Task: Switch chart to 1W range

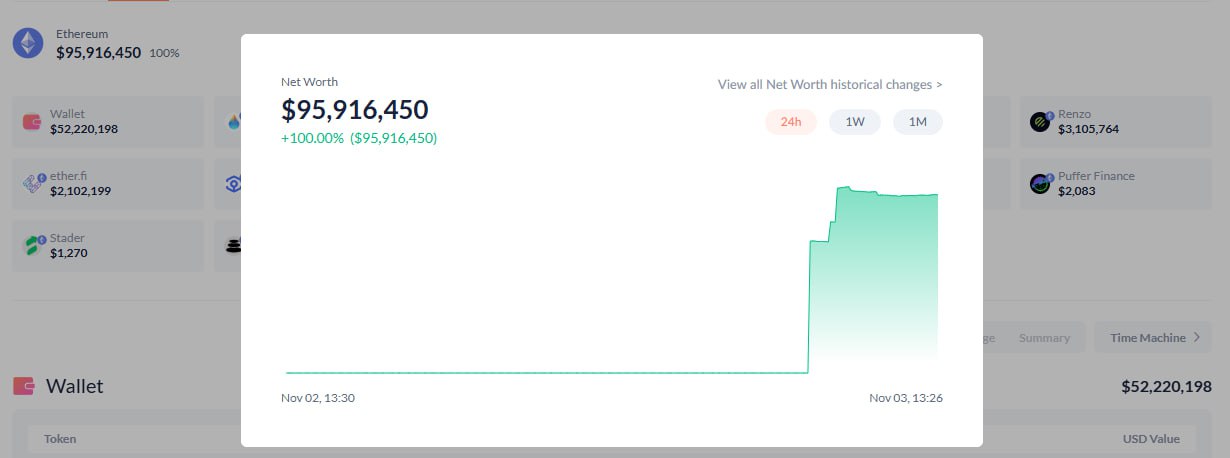Action: [x=854, y=122]
